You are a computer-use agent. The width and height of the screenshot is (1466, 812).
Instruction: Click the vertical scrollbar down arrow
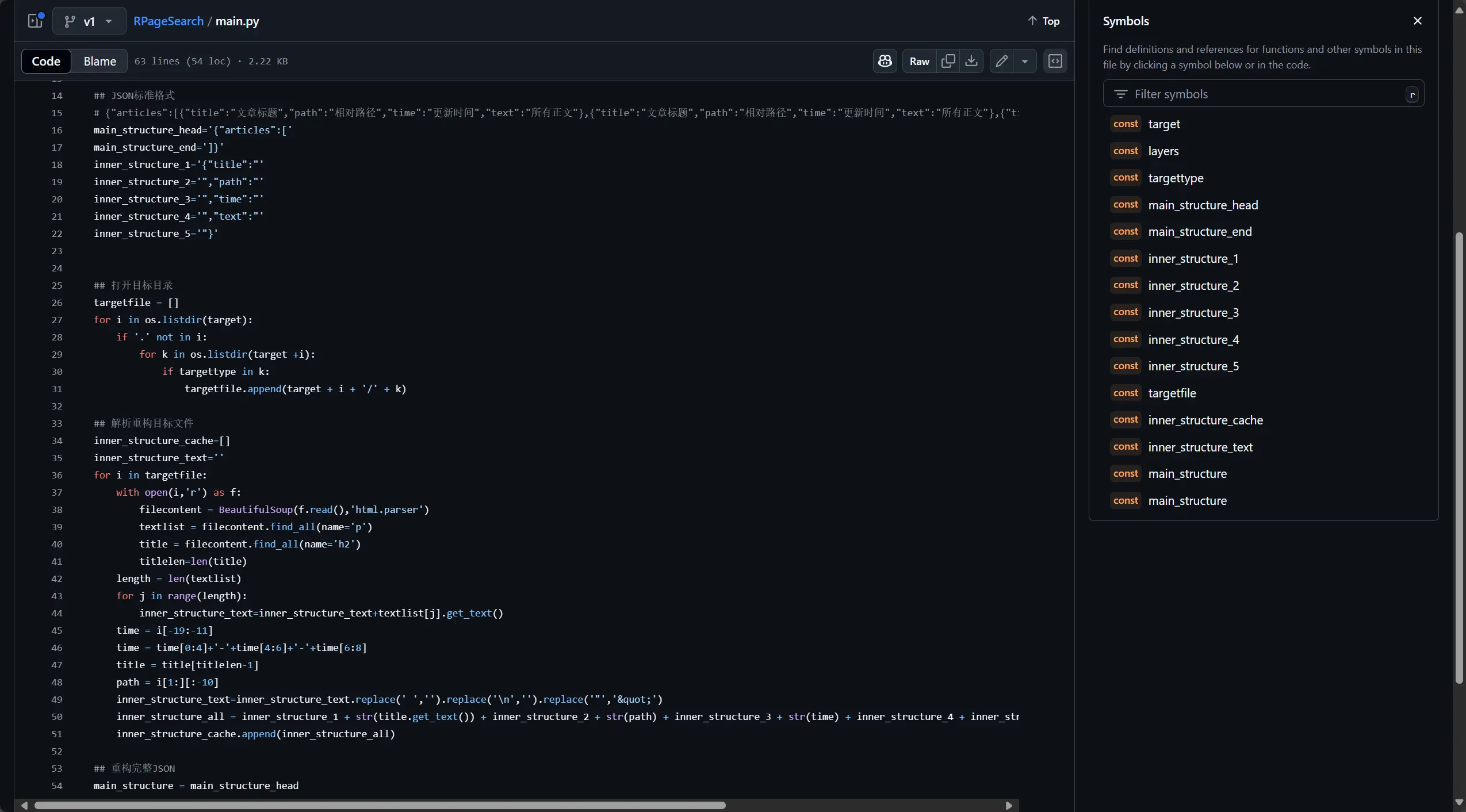1459,802
